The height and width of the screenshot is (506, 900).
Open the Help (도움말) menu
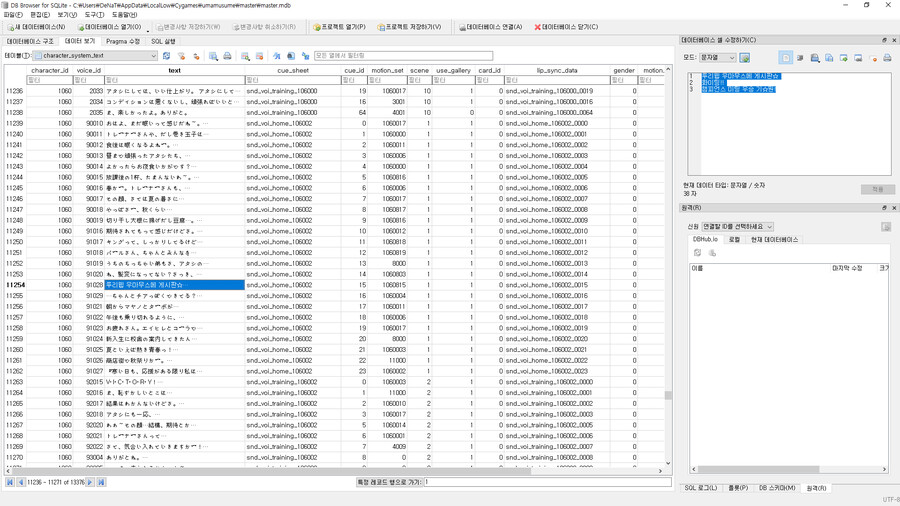point(124,15)
